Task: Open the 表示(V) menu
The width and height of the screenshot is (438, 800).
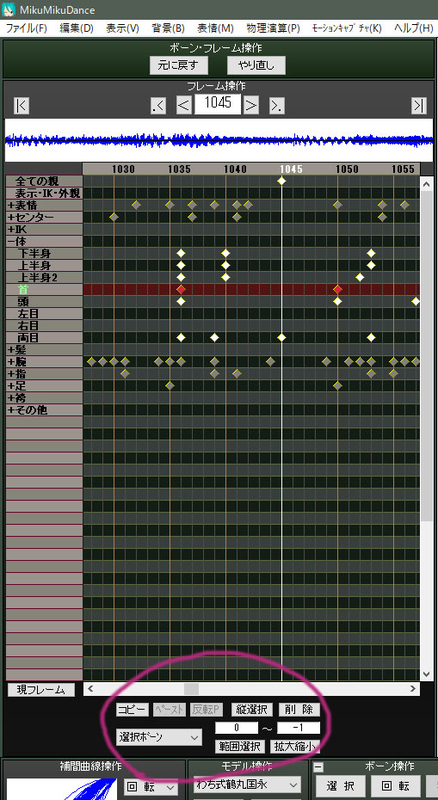Action: pyautogui.click(x=123, y=28)
